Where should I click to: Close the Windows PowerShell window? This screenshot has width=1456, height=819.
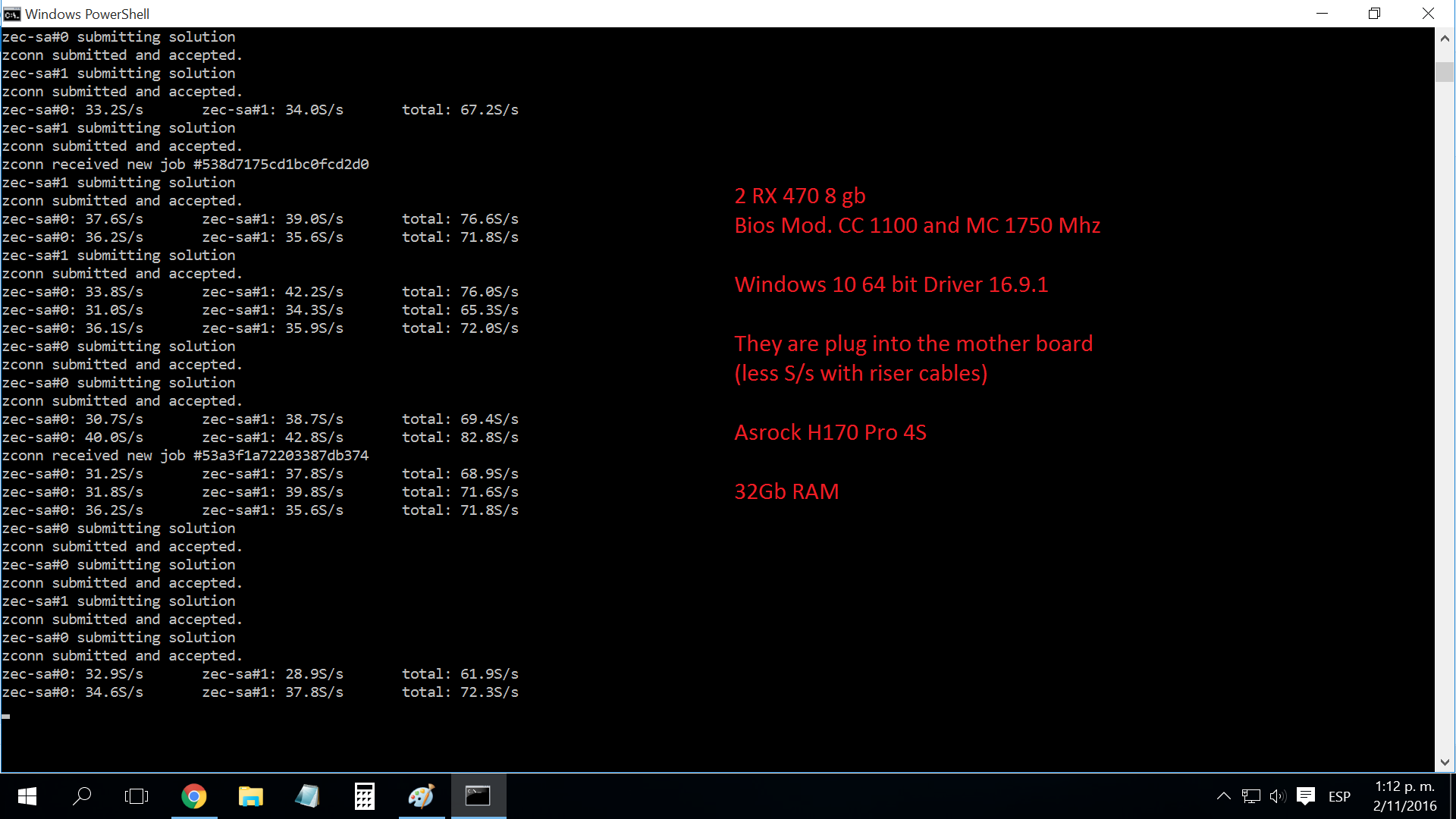tap(1428, 14)
